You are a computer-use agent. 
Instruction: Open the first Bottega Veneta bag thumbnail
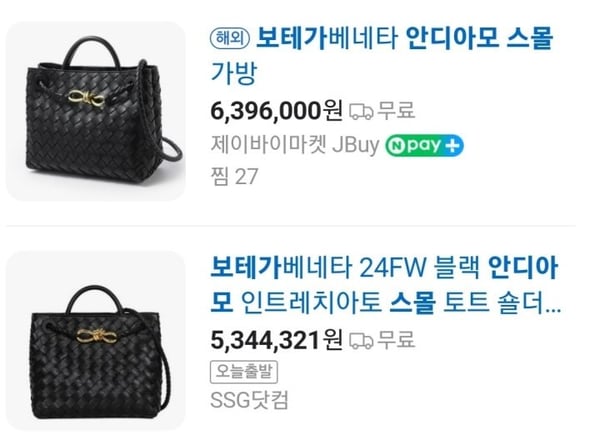pos(96,111)
